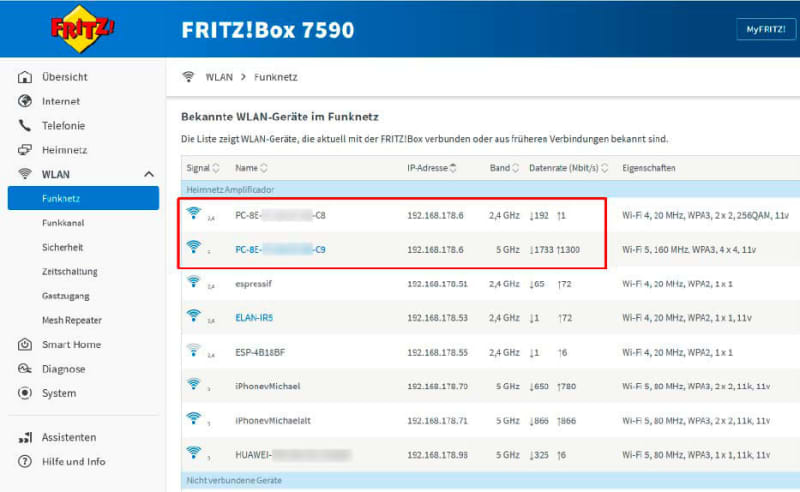Click the FRITZ!Box 7590 title
The height and width of the screenshot is (492, 800).
tap(268, 30)
